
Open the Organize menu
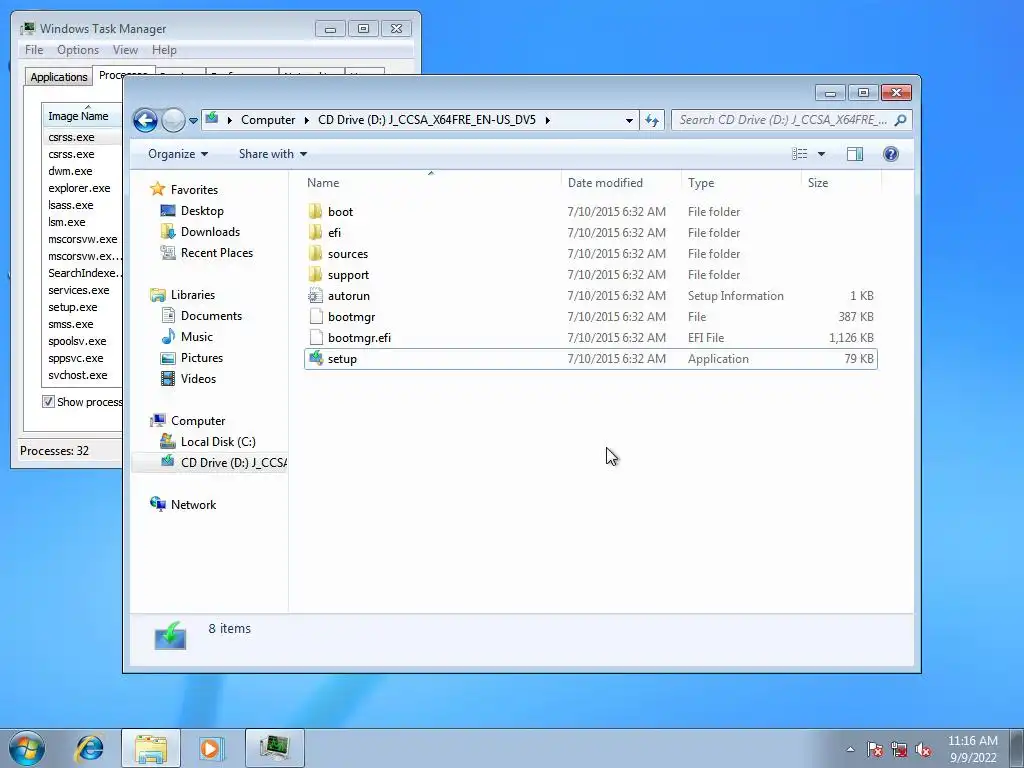[x=178, y=154]
